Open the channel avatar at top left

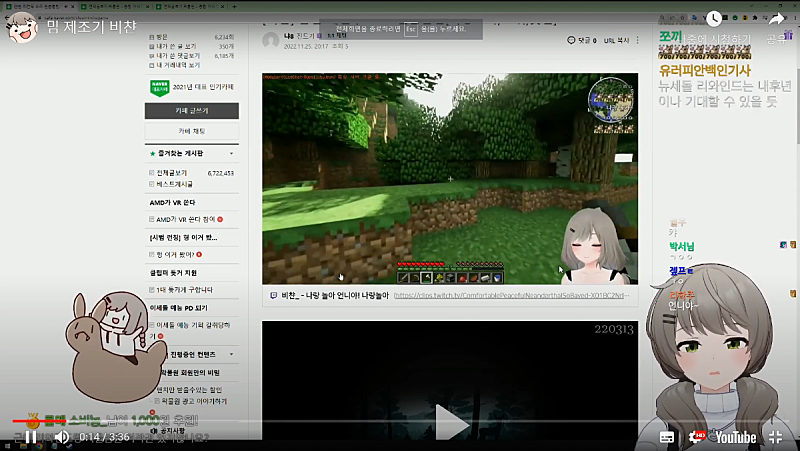pyautogui.click(x=21, y=25)
